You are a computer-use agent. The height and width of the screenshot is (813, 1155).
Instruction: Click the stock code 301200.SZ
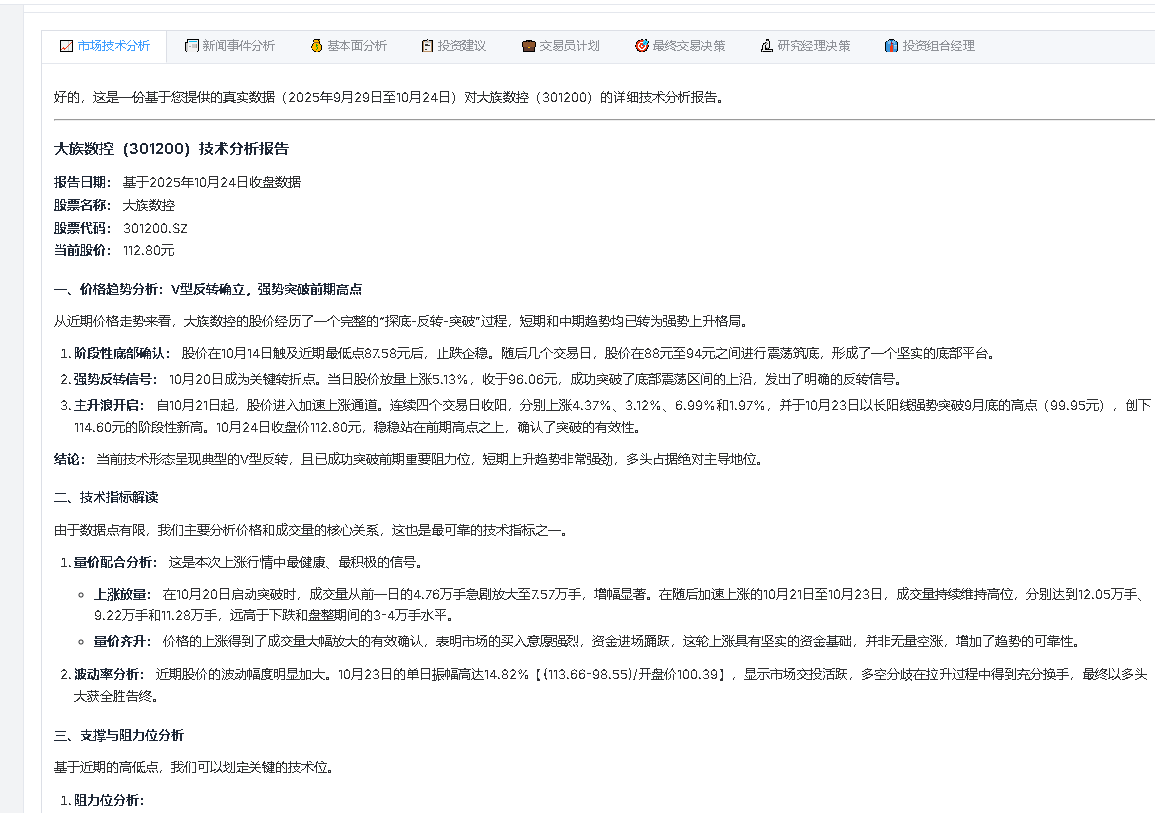(x=155, y=228)
